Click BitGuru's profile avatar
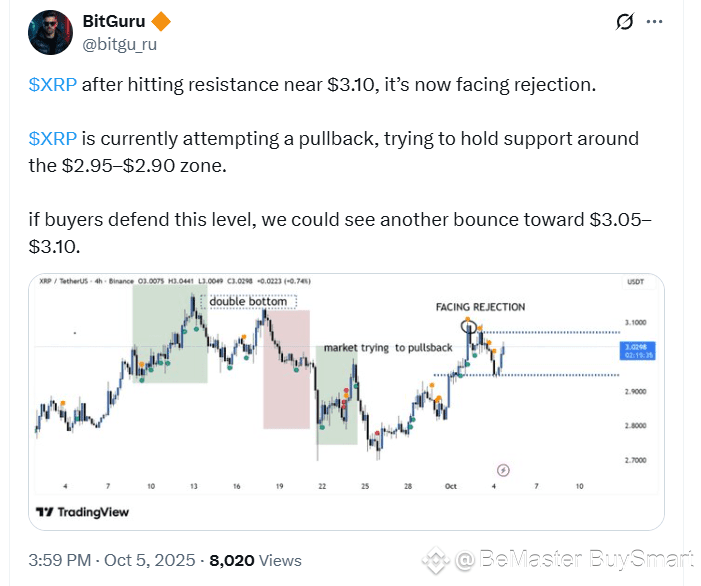 click(51, 32)
